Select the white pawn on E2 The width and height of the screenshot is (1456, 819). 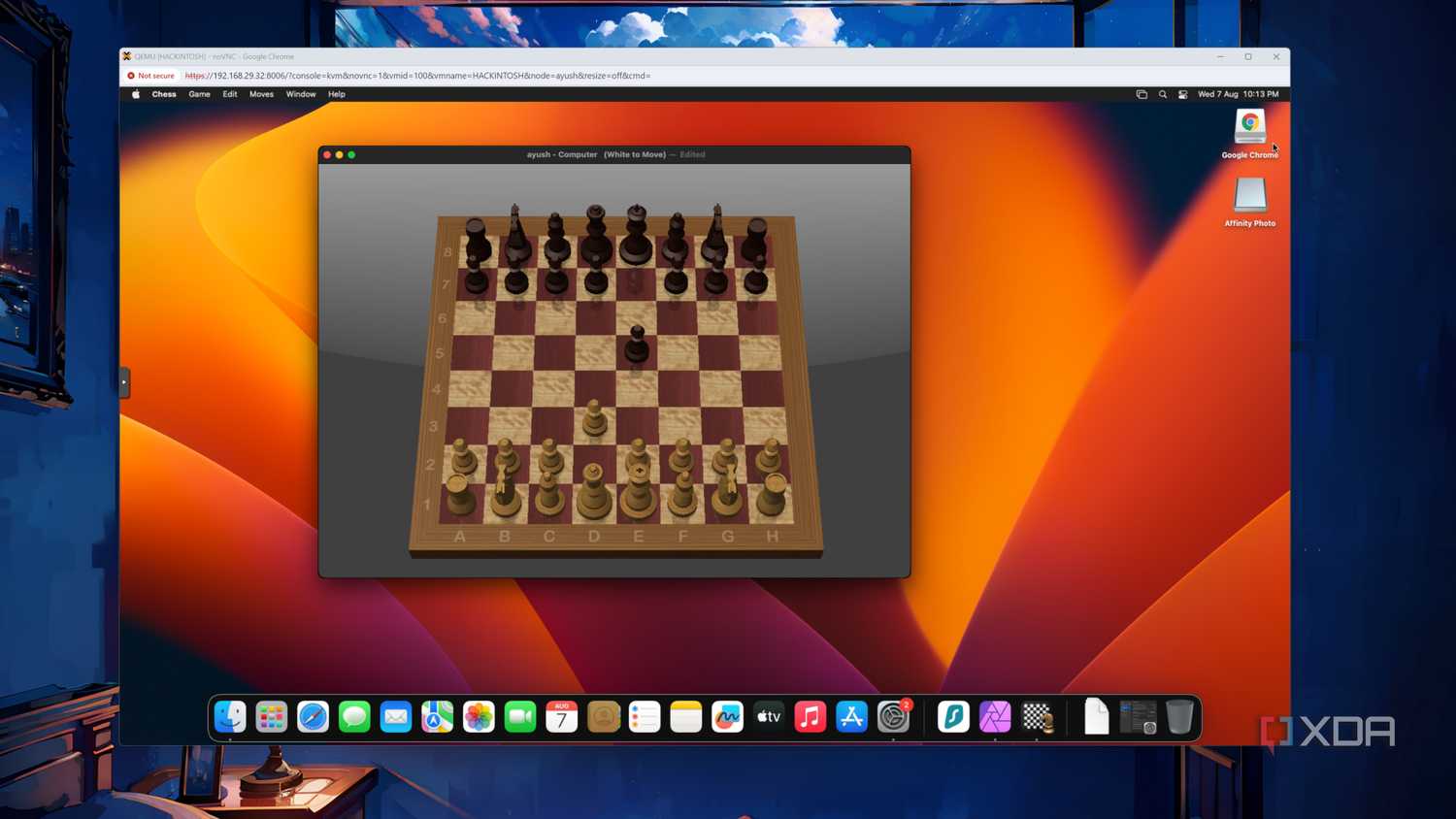(x=638, y=454)
